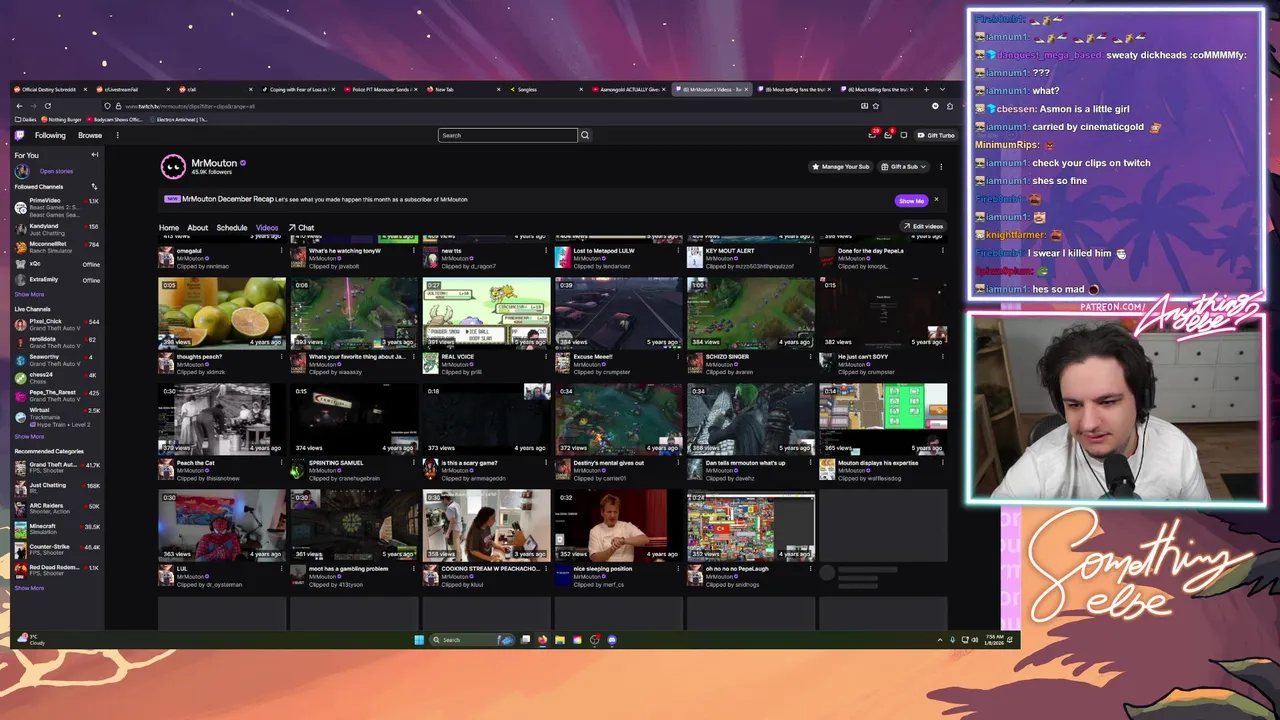
Task: Click the browser reload icon
Action: (47, 106)
